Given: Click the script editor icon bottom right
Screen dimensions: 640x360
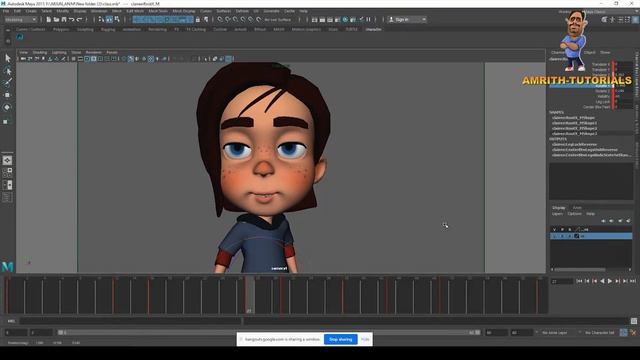Looking at the screenshot, I should 634,321.
